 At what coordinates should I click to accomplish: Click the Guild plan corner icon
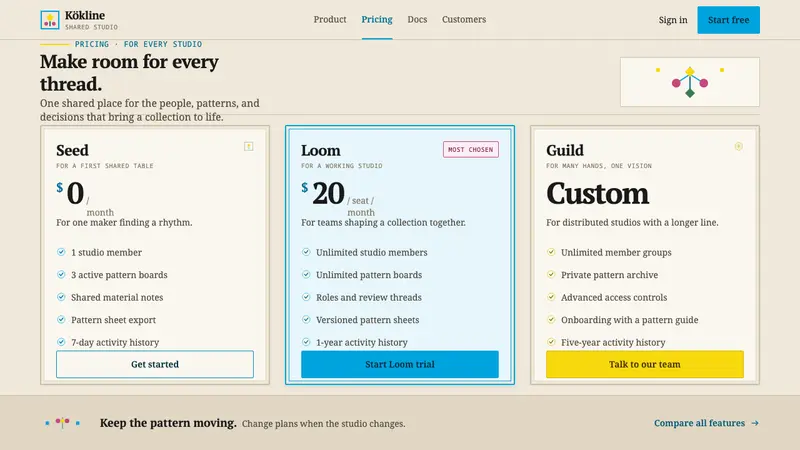tap(738, 146)
